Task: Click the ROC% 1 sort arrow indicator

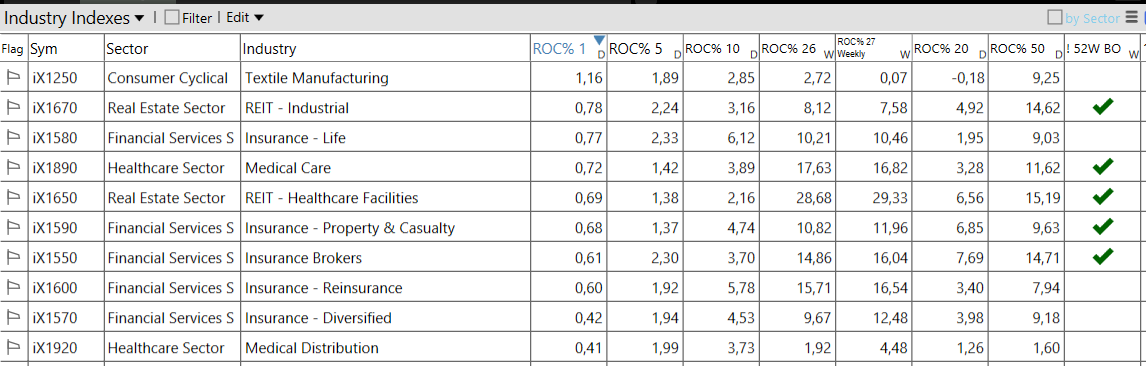Action: (599, 40)
